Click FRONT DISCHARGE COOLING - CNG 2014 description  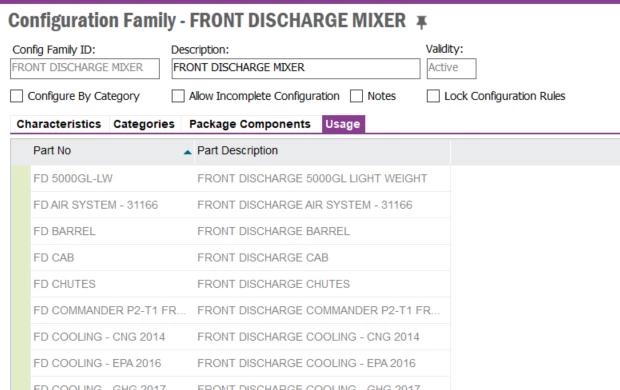308,337
